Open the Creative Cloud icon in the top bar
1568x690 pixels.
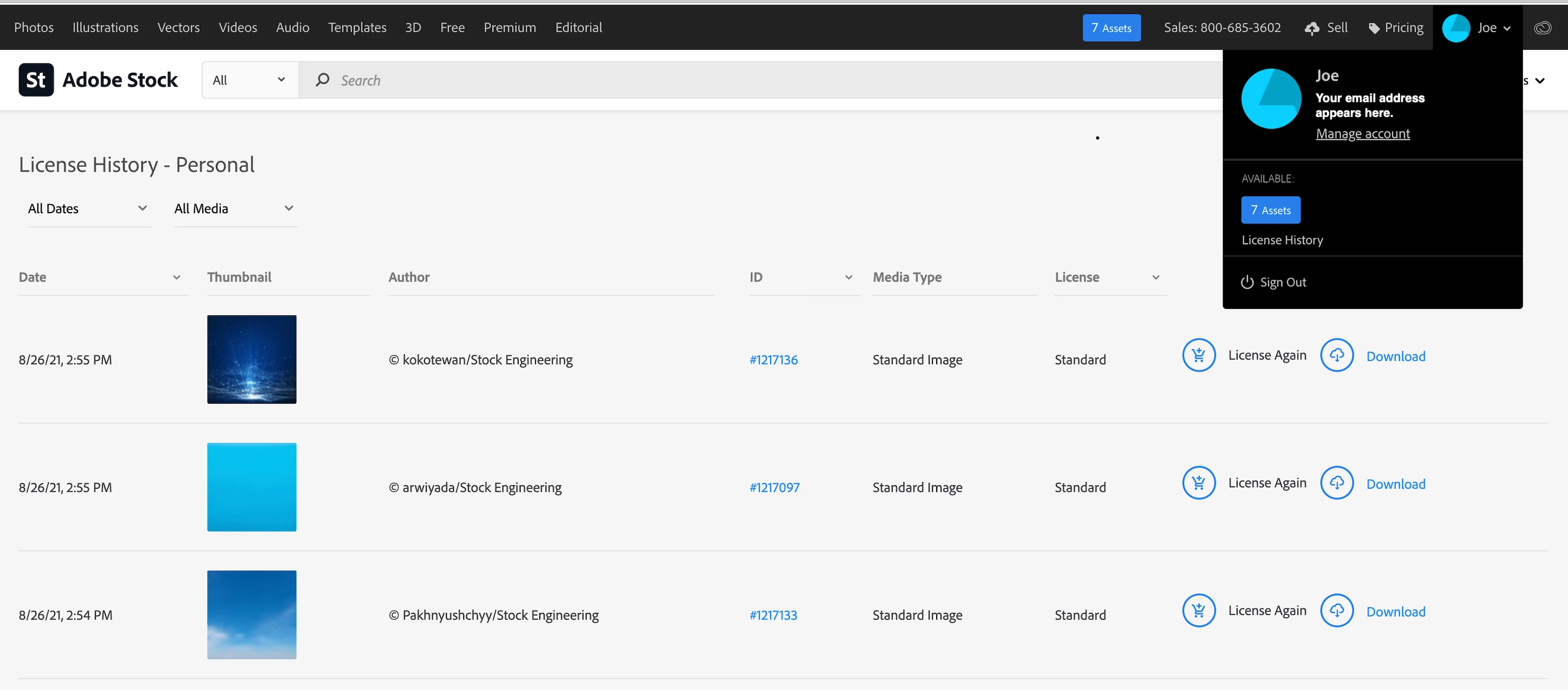click(1542, 27)
